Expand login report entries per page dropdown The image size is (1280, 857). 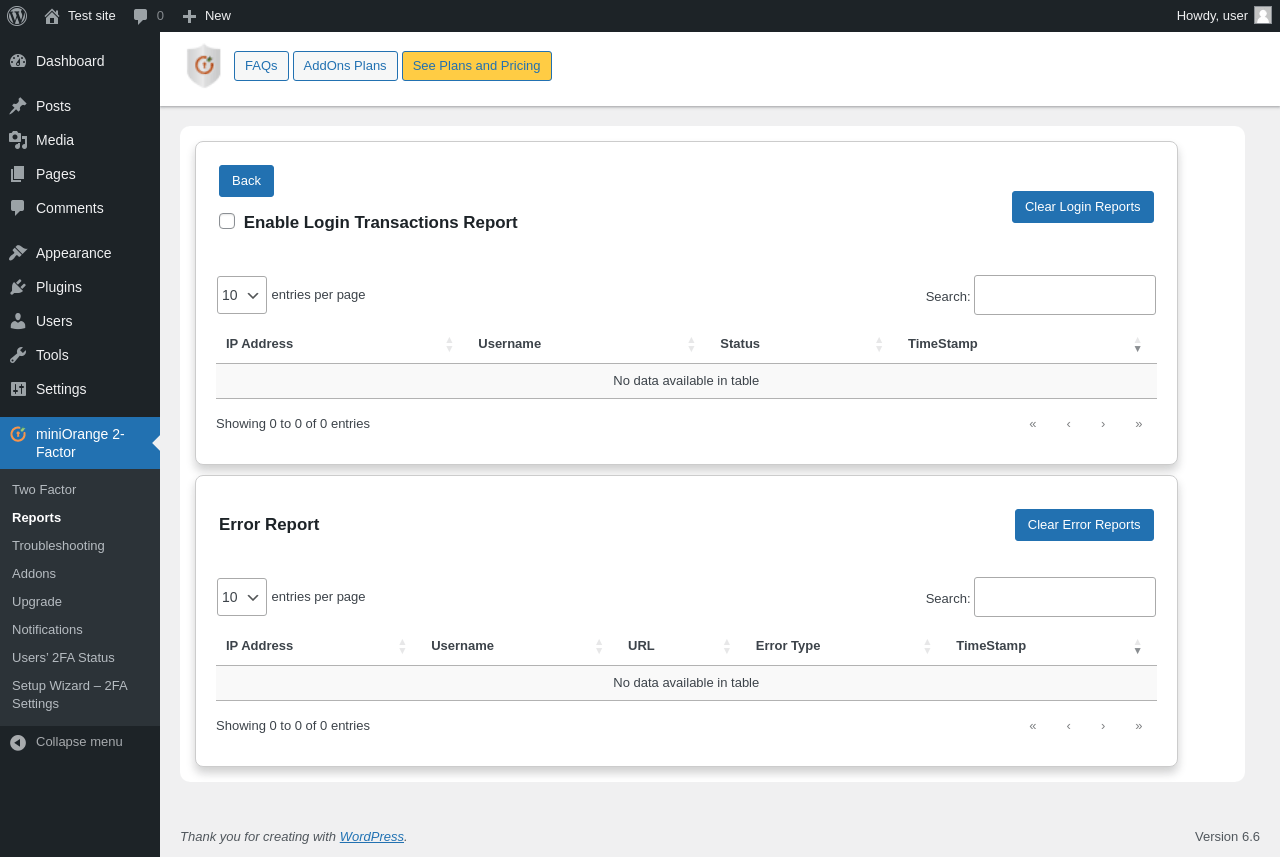(242, 295)
